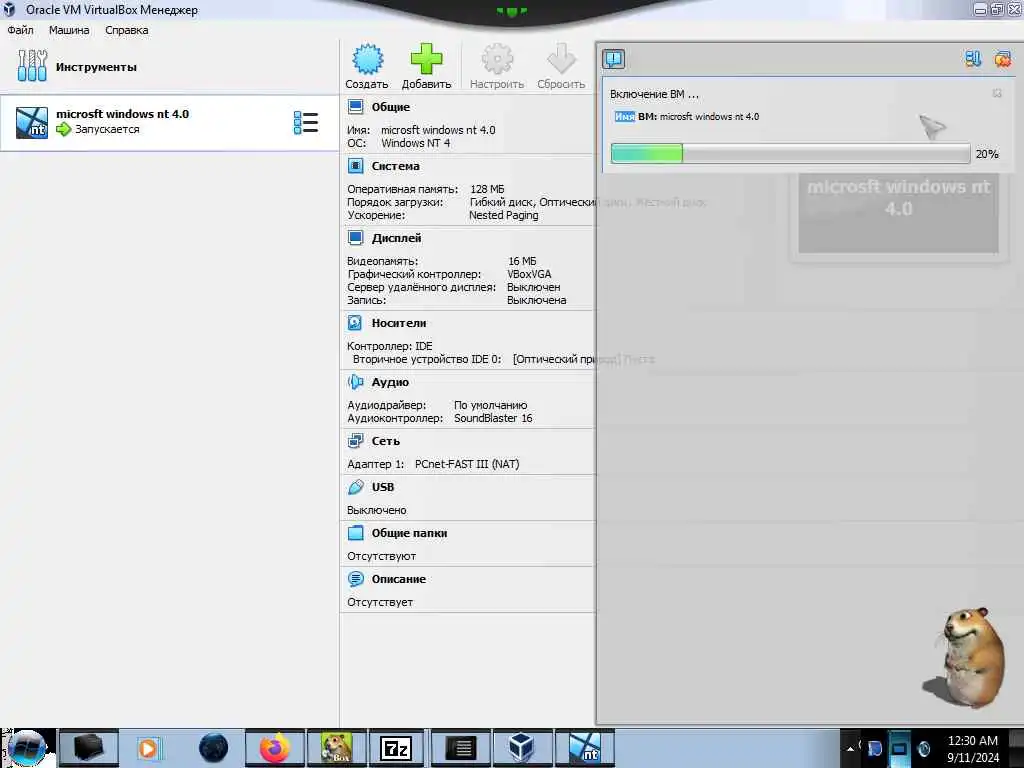Open the Аудио section heading
This screenshot has width=1024, height=768.
[390, 382]
